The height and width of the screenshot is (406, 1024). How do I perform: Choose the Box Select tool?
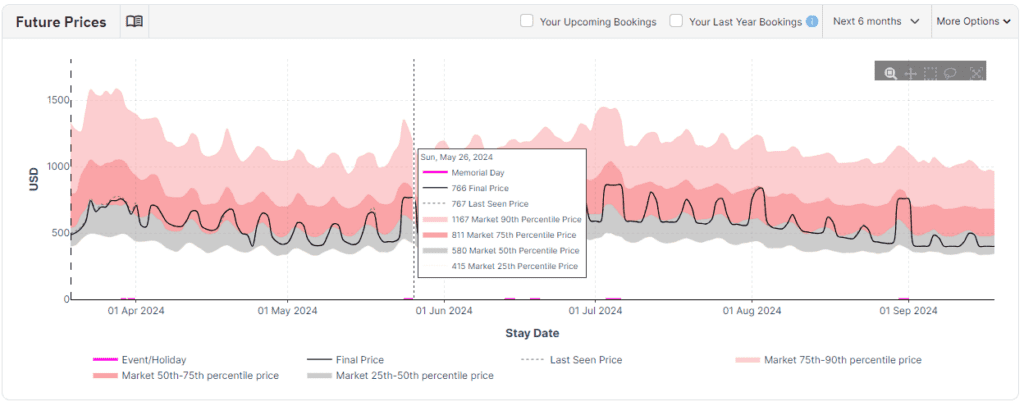point(931,72)
